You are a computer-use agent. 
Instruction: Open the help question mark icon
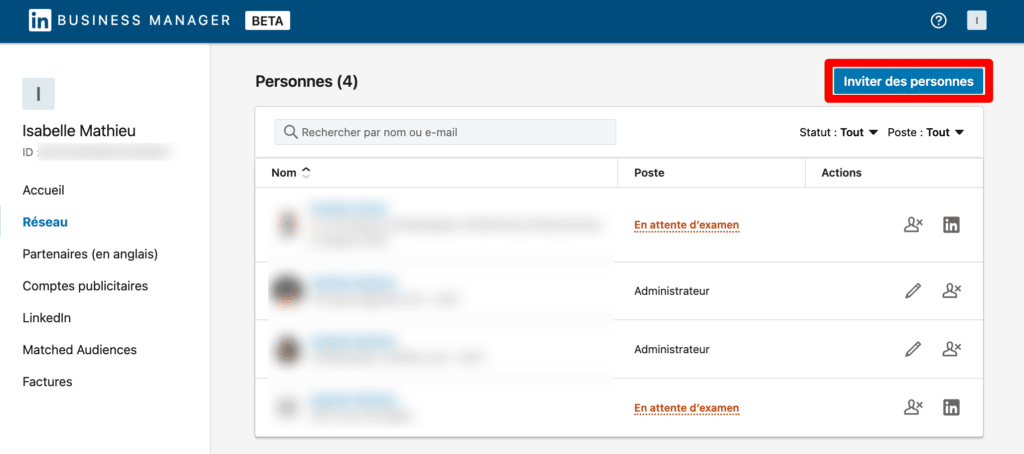pos(938,20)
